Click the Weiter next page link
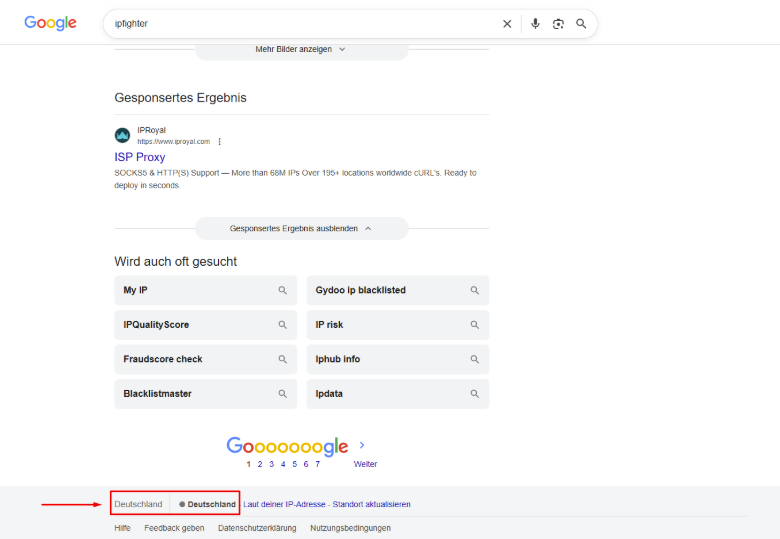Image resolution: width=780 pixels, height=539 pixels. click(365, 464)
